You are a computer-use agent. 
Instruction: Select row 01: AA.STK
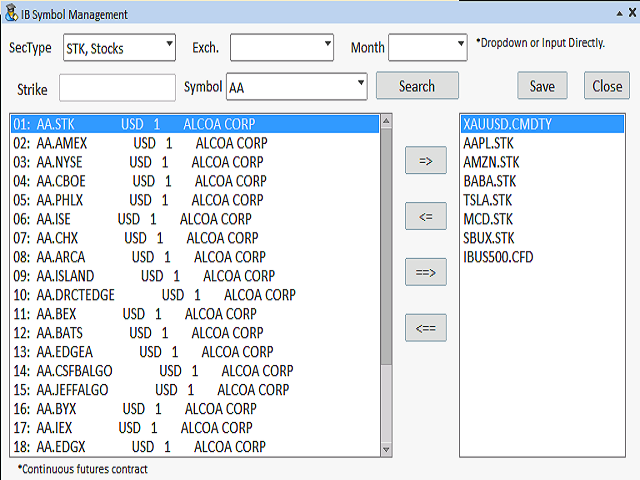click(x=195, y=124)
